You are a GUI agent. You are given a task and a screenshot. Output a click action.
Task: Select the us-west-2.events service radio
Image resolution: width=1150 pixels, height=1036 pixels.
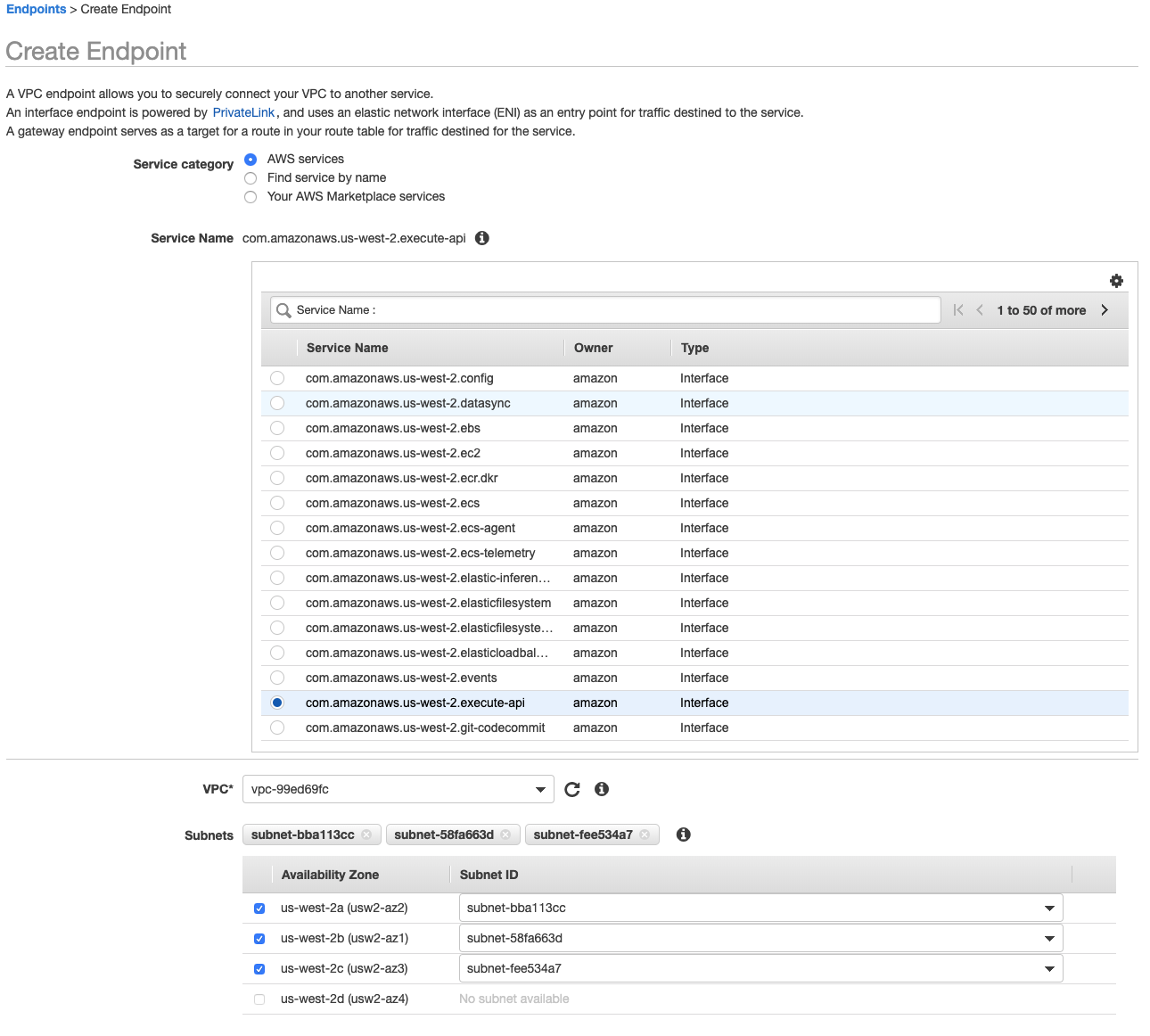277,678
